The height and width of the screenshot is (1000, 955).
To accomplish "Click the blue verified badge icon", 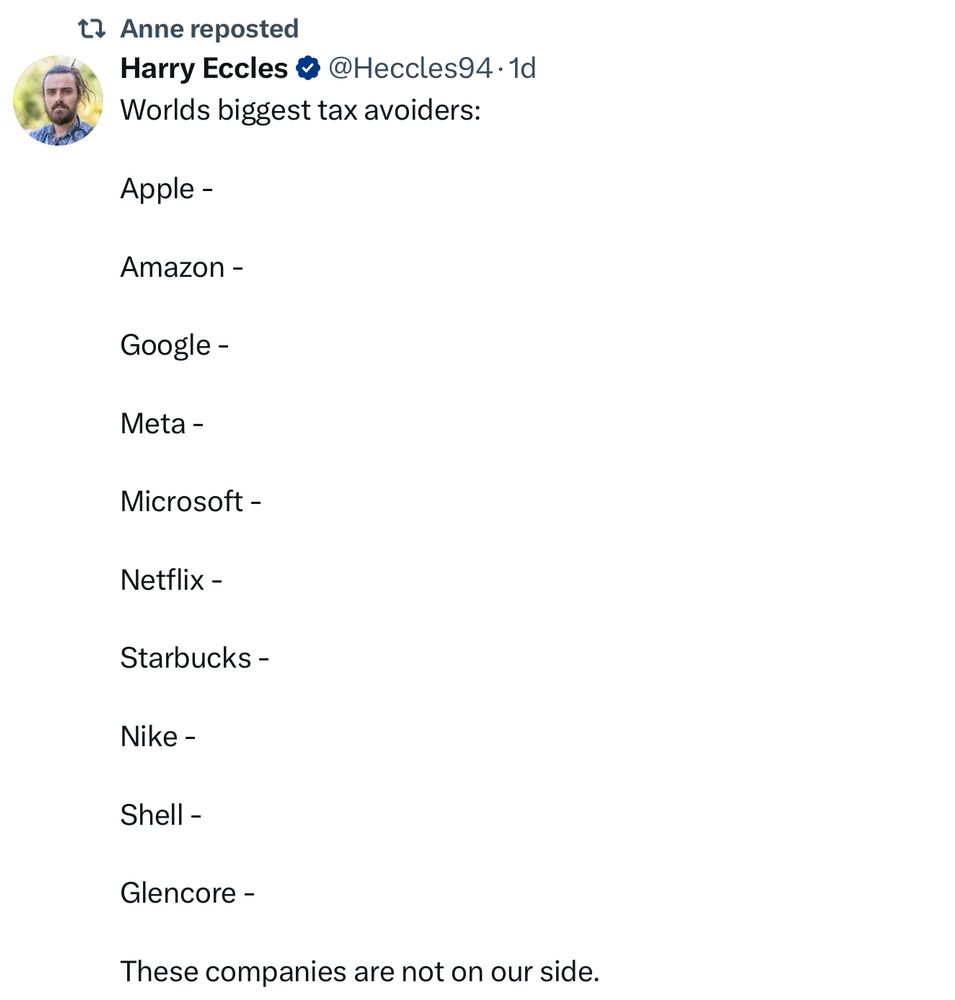I will click(x=309, y=69).
